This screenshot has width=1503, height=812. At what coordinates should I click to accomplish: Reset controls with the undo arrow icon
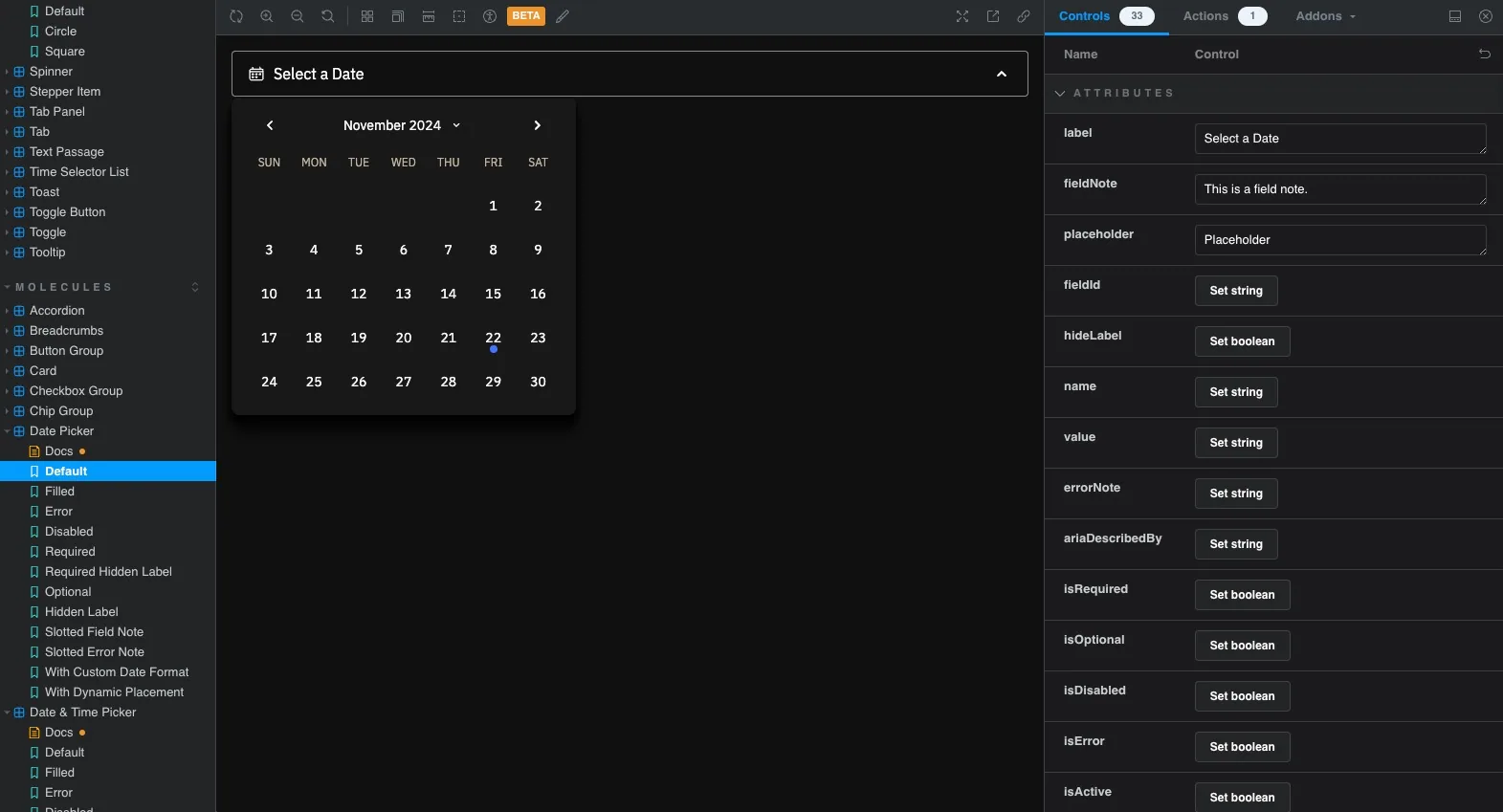coord(1485,55)
